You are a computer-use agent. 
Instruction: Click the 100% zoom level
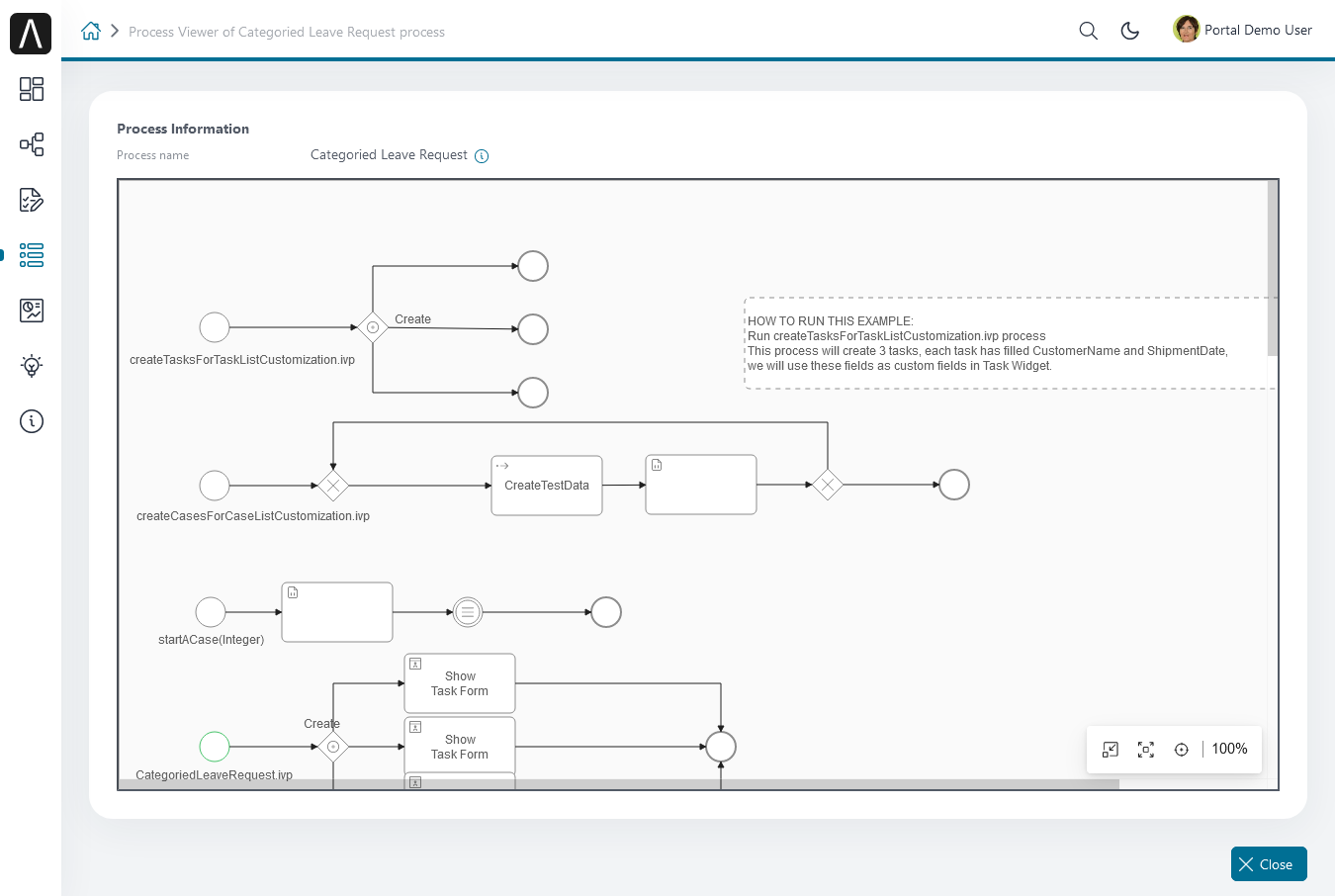(1229, 749)
